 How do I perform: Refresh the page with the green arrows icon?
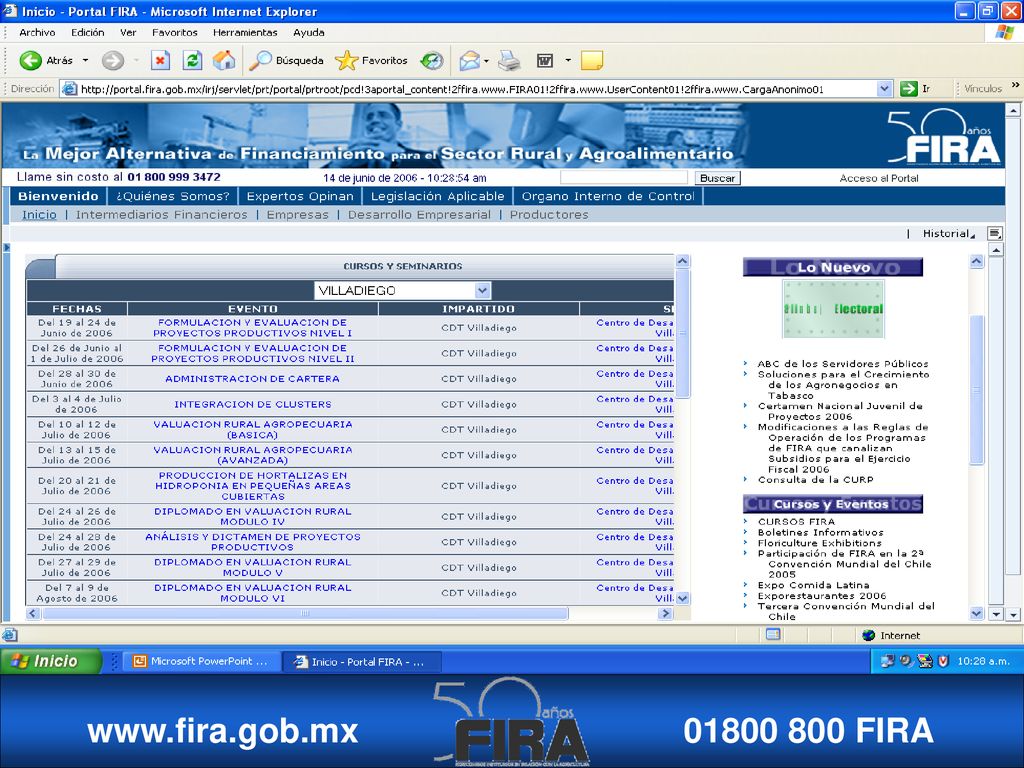[192, 61]
